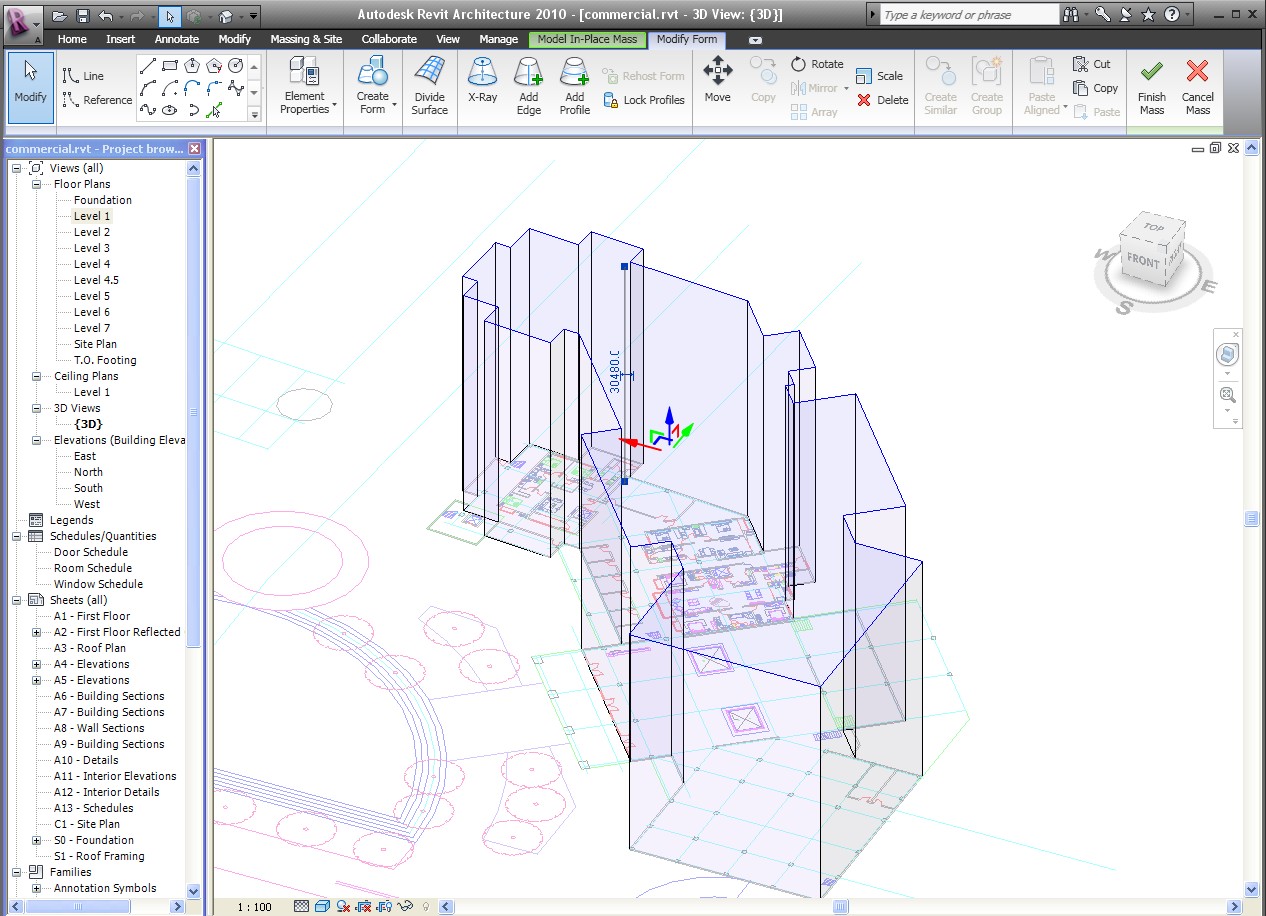The image size is (1266, 916).
Task: Toggle Line draw mode
Action: [x=83, y=76]
